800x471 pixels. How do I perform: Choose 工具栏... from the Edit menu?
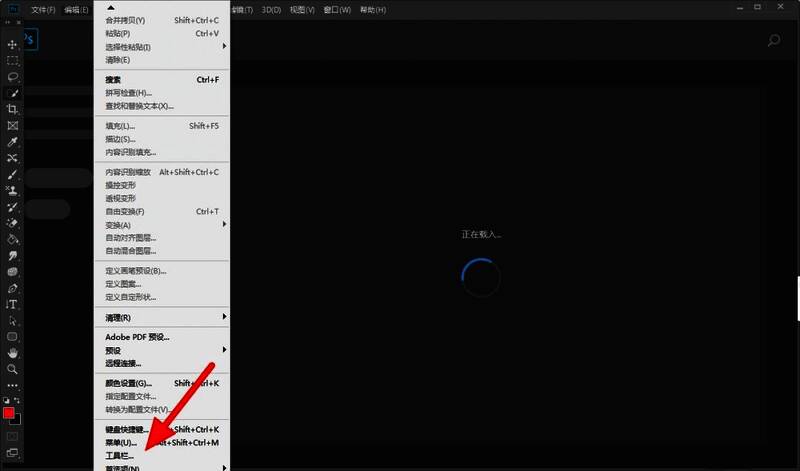point(120,456)
